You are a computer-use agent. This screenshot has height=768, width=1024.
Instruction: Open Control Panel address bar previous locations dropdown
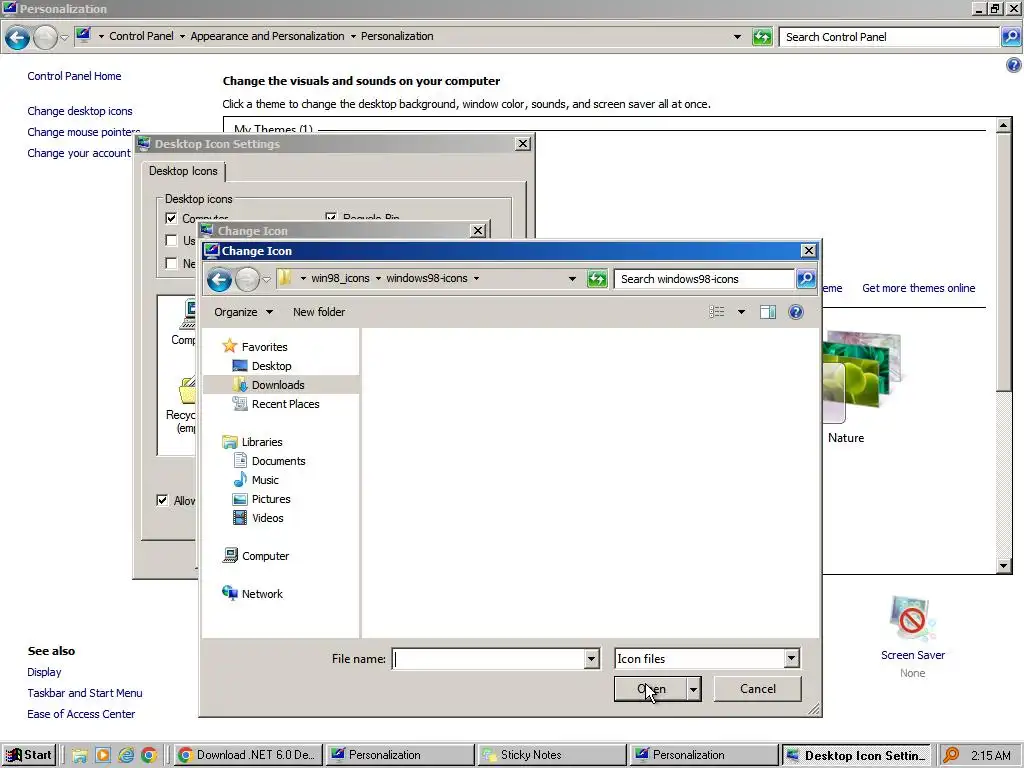pos(737,37)
